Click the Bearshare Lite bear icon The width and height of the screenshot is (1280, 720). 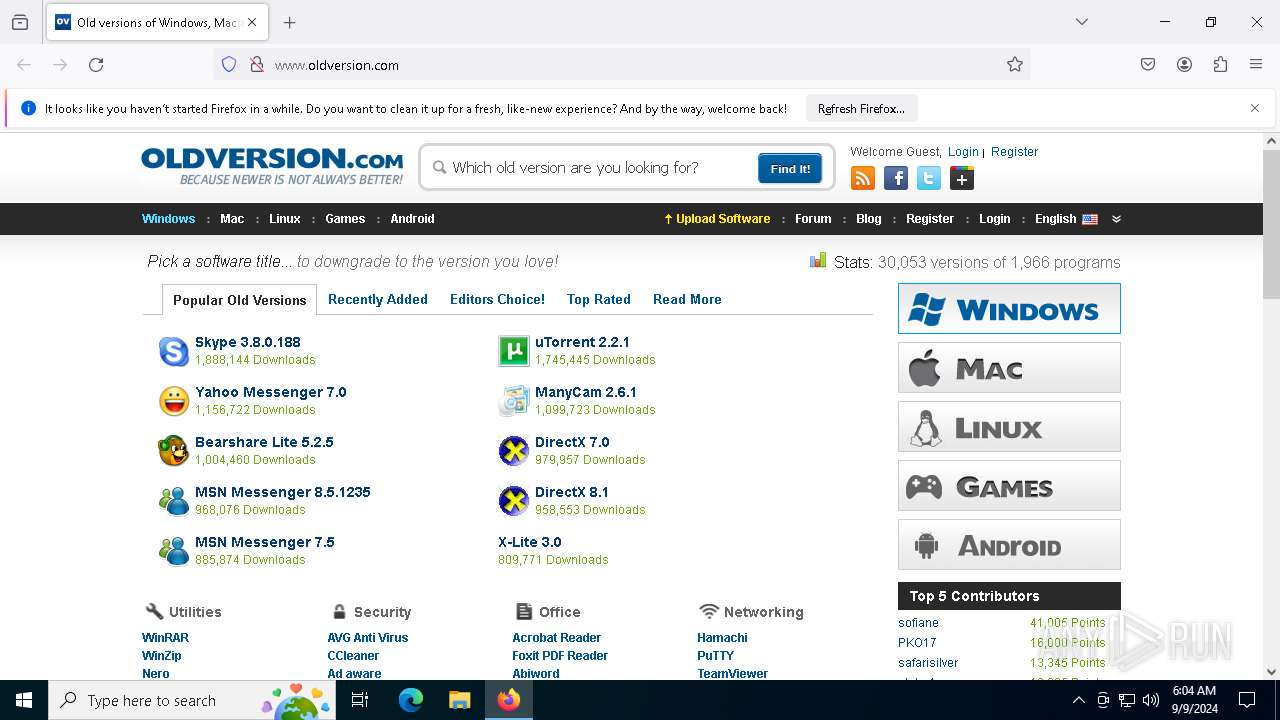coord(174,451)
